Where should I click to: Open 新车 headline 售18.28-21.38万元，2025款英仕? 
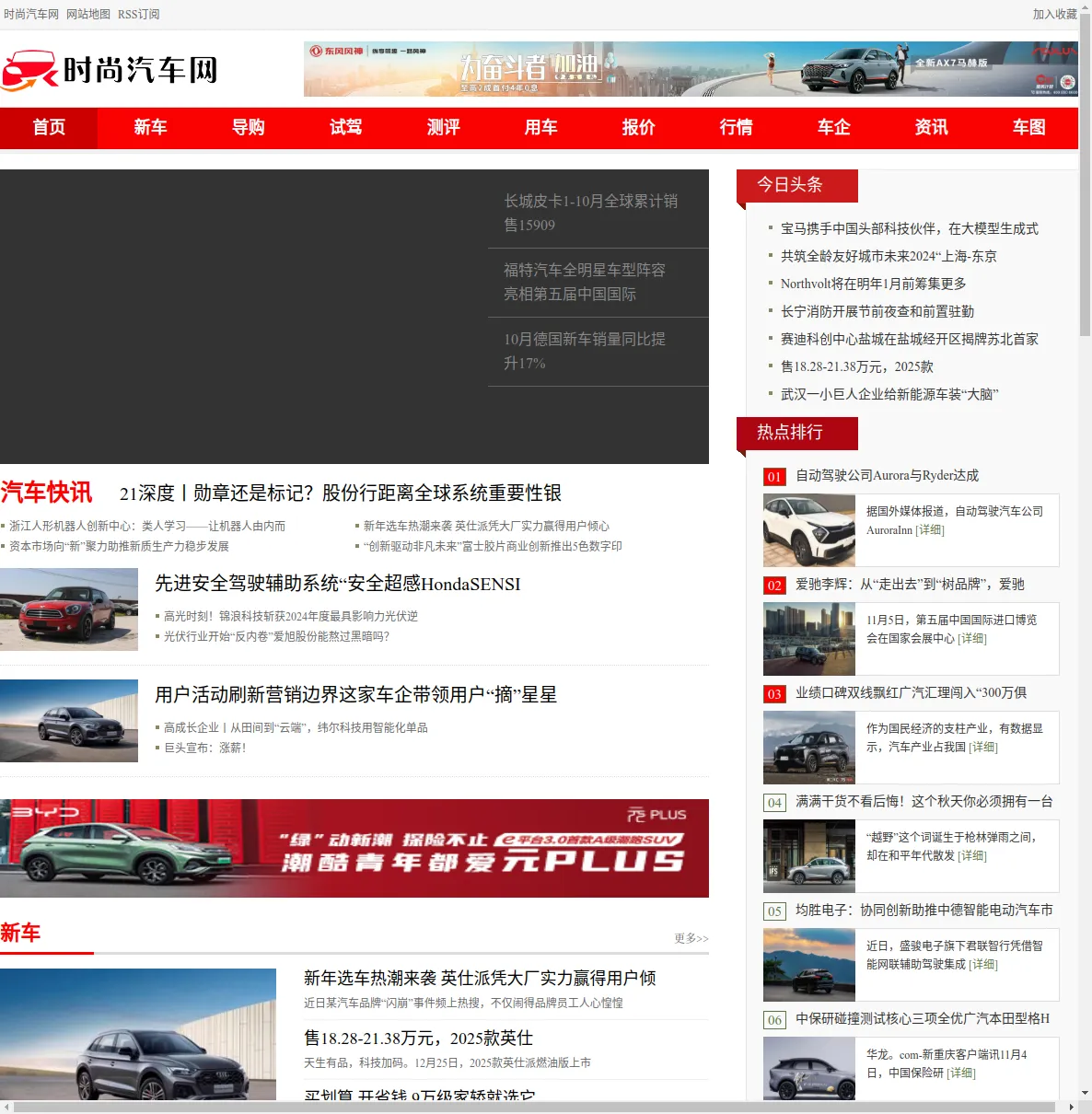pyautogui.click(x=418, y=1039)
